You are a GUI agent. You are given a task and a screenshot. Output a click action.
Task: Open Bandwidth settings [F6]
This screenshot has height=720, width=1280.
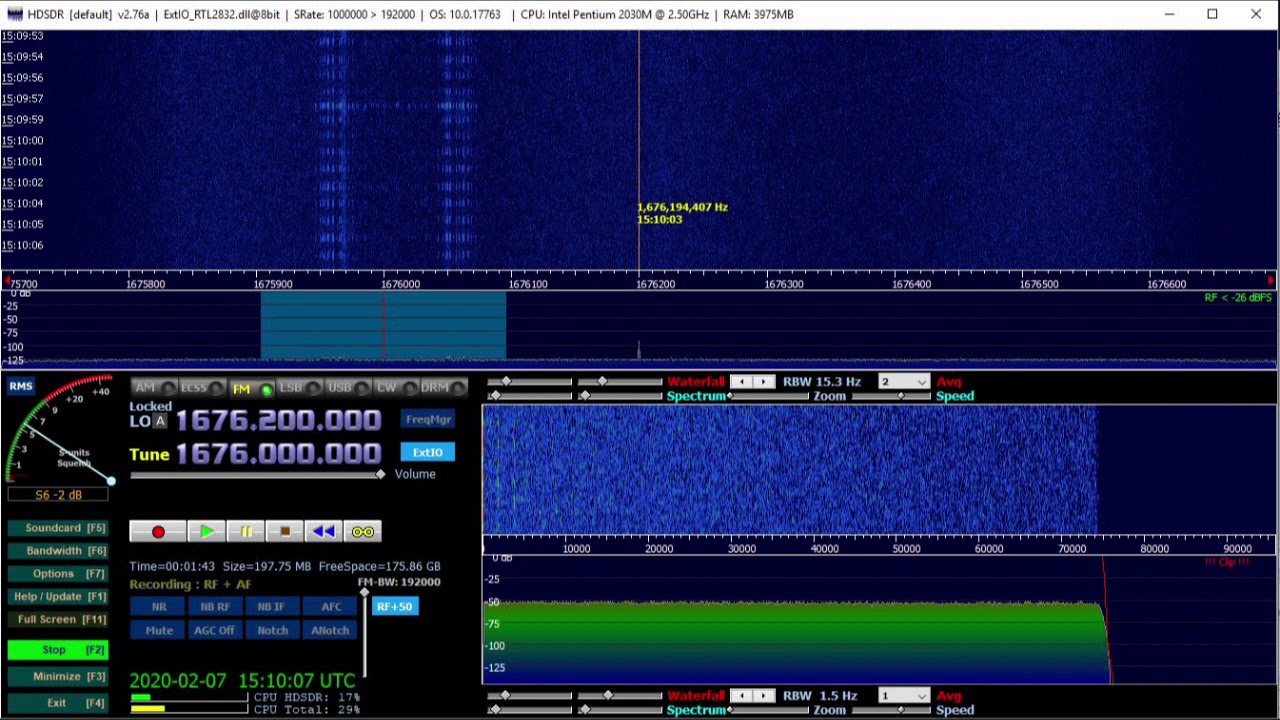click(58, 551)
